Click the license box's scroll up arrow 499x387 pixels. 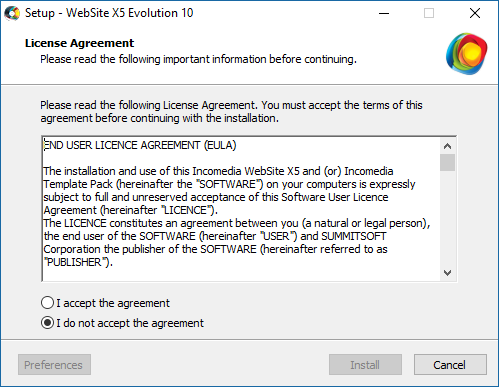[x=447, y=146]
